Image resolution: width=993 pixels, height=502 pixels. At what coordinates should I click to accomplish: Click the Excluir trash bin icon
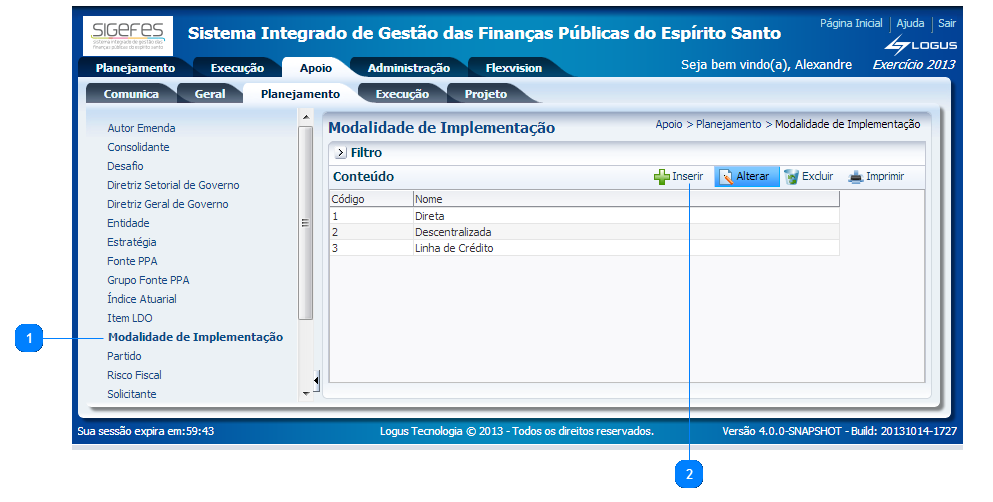coord(791,177)
